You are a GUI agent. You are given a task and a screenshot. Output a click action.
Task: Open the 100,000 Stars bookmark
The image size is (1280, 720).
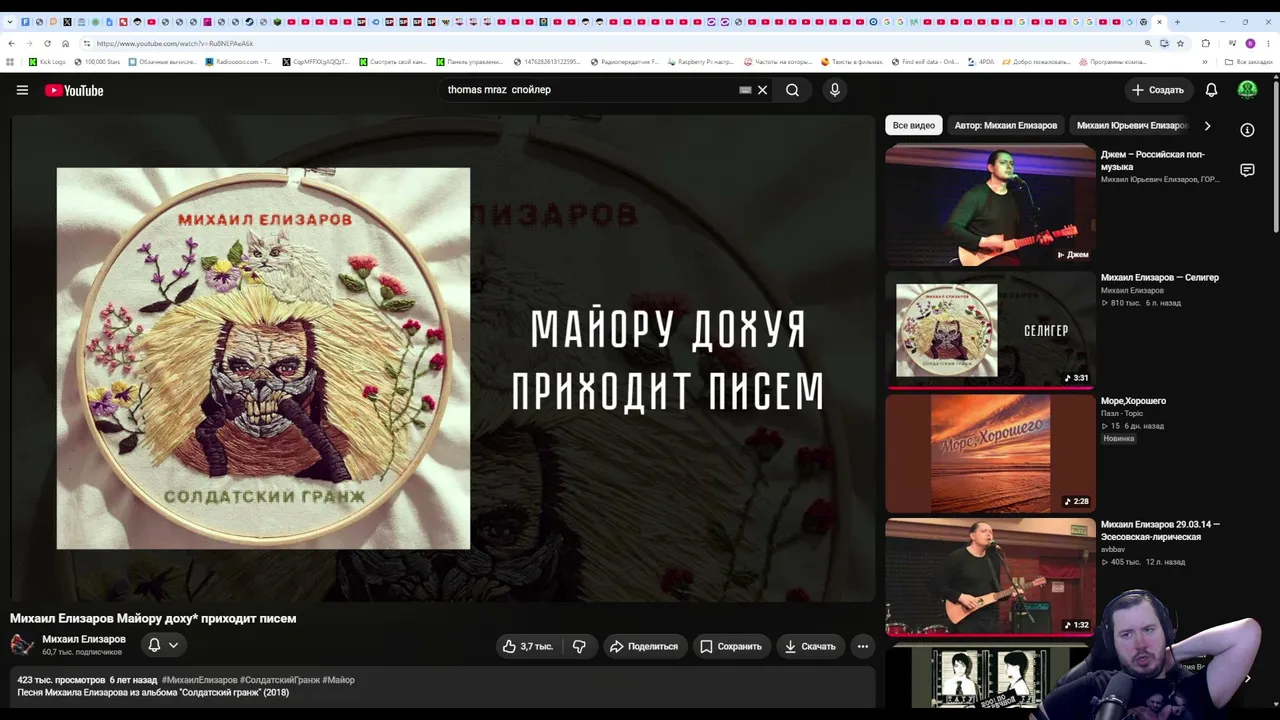click(x=97, y=62)
